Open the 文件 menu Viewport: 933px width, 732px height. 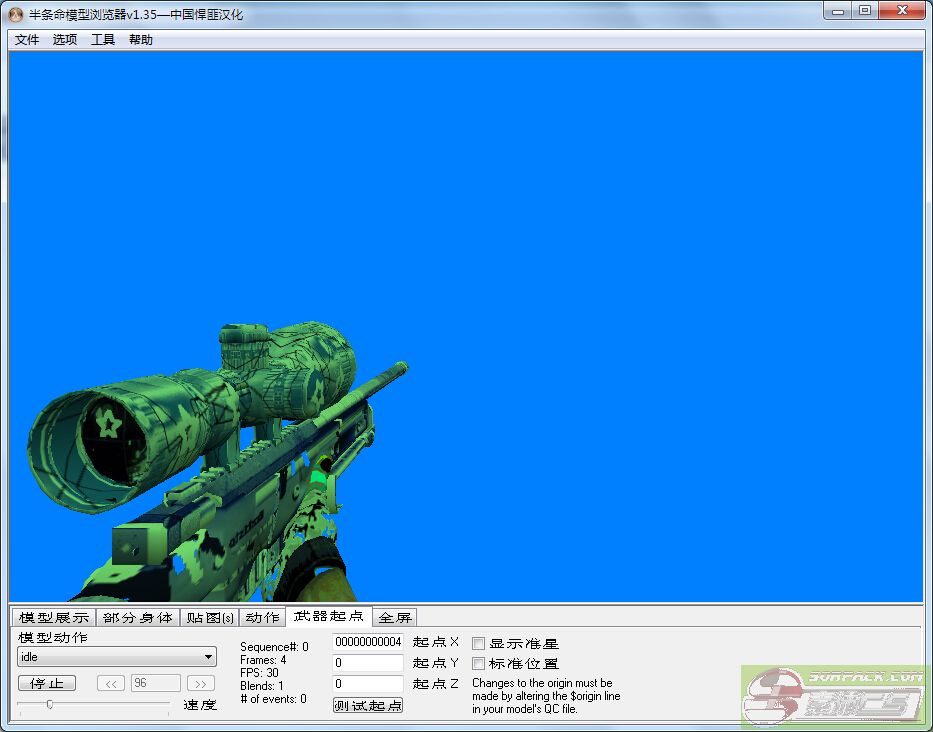[x=27, y=40]
